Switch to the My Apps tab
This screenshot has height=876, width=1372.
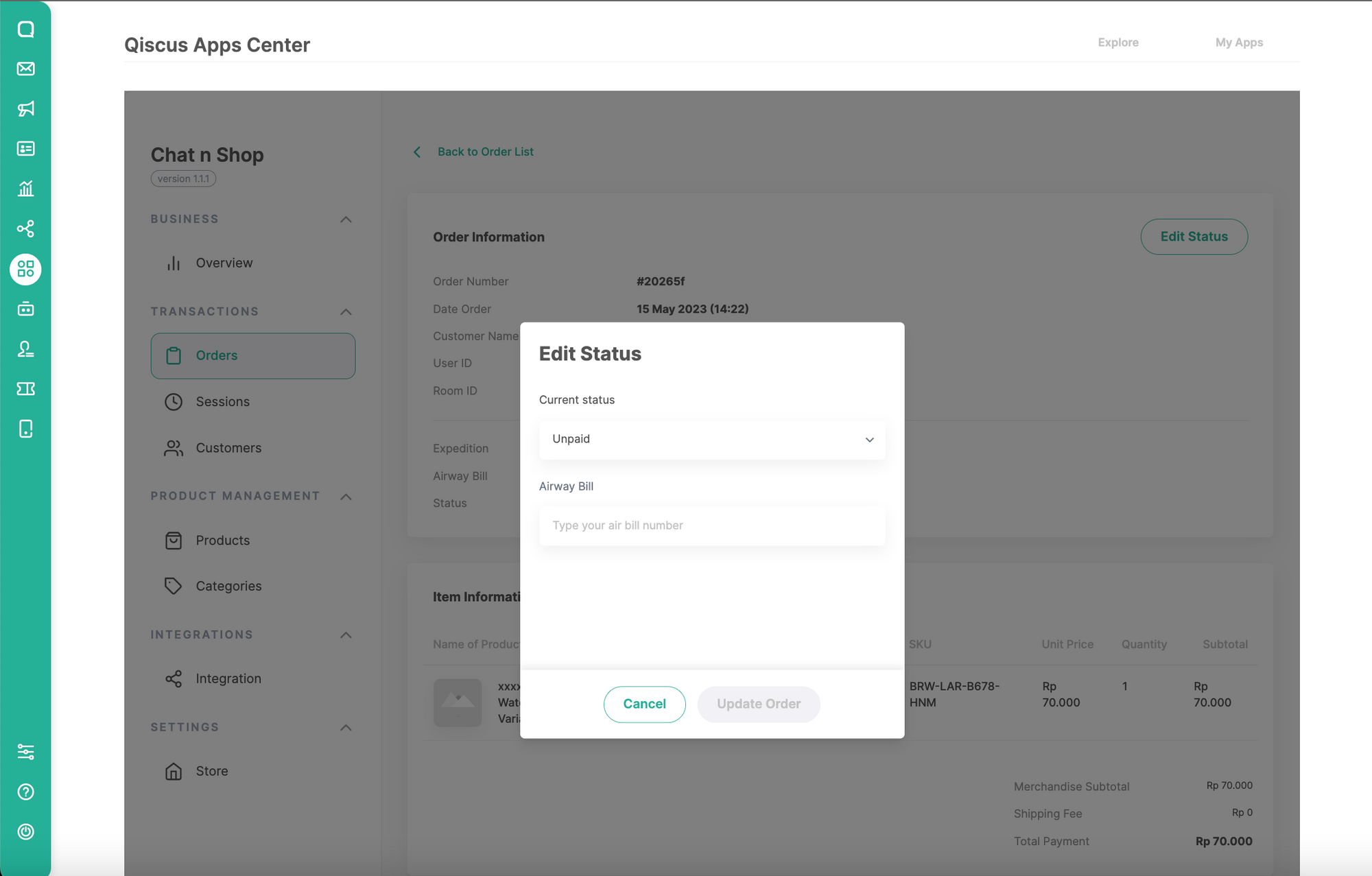pyautogui.click(x=1239, y=43)
